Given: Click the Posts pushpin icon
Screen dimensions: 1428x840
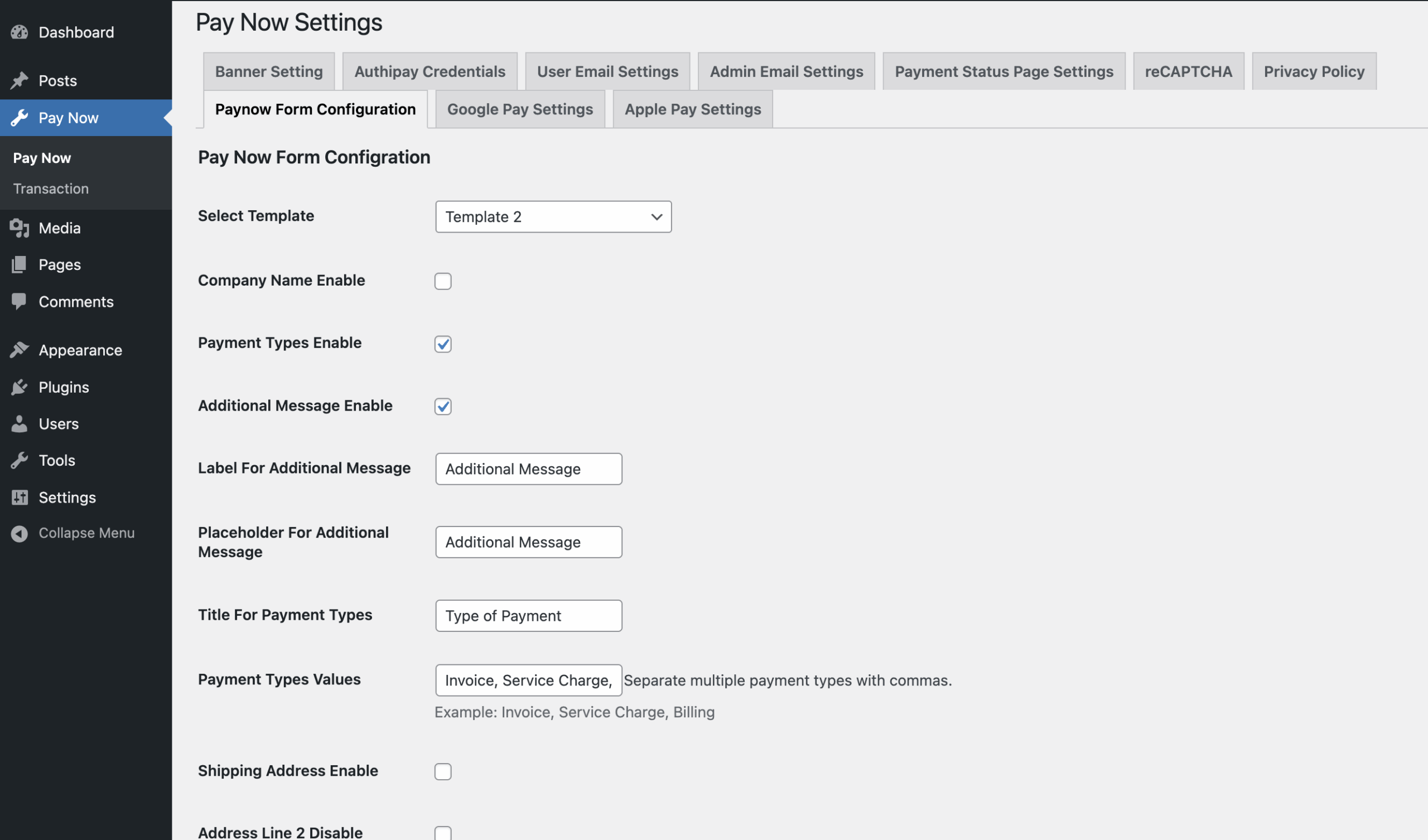Looking at the screenshot, I should pyautogui.click(x=20, y=80).
